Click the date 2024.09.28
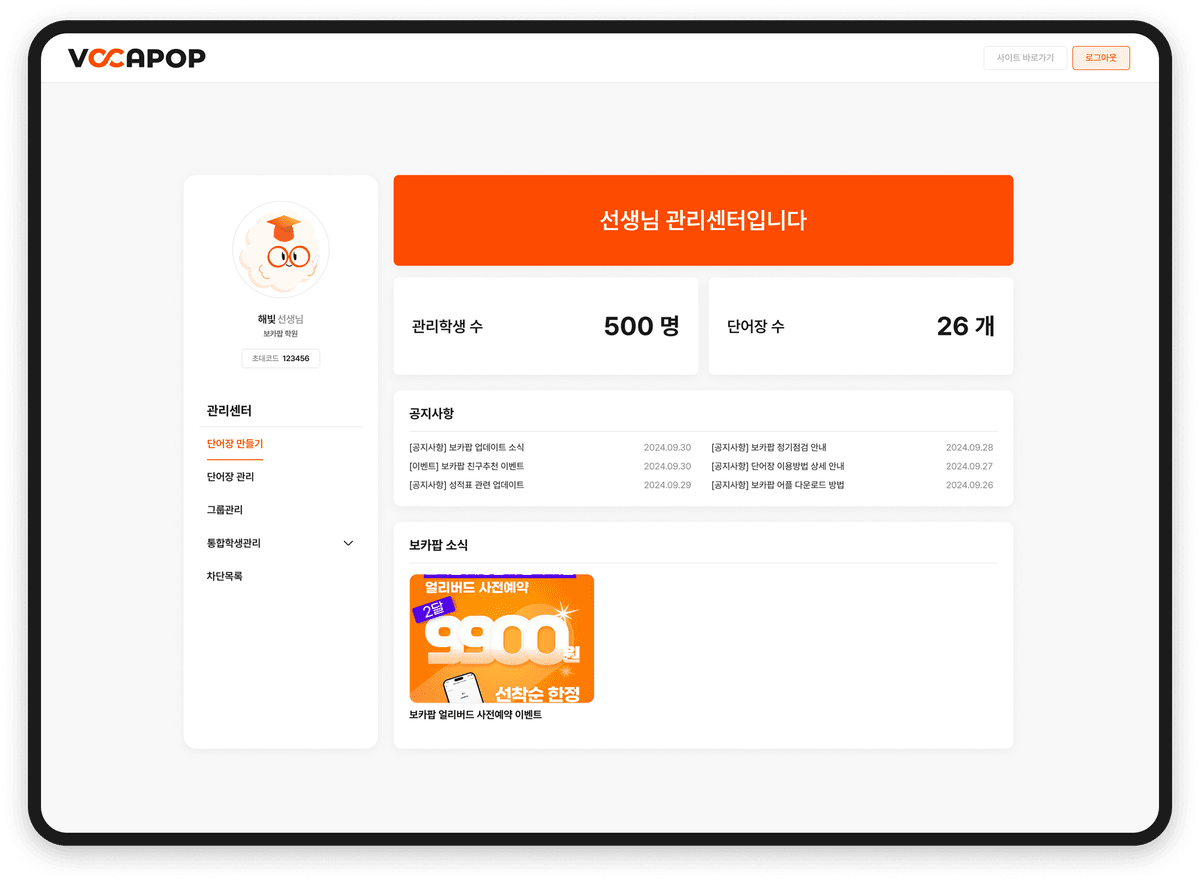The height and width of the screenshot is (881, 1200). click(x=969, y=448)
